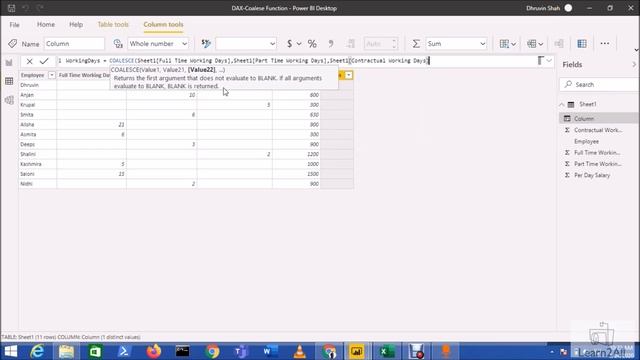This screenshot has height=360, width=640.
Task: Open VLC media player from taskbar
Action: coord(300,351)
